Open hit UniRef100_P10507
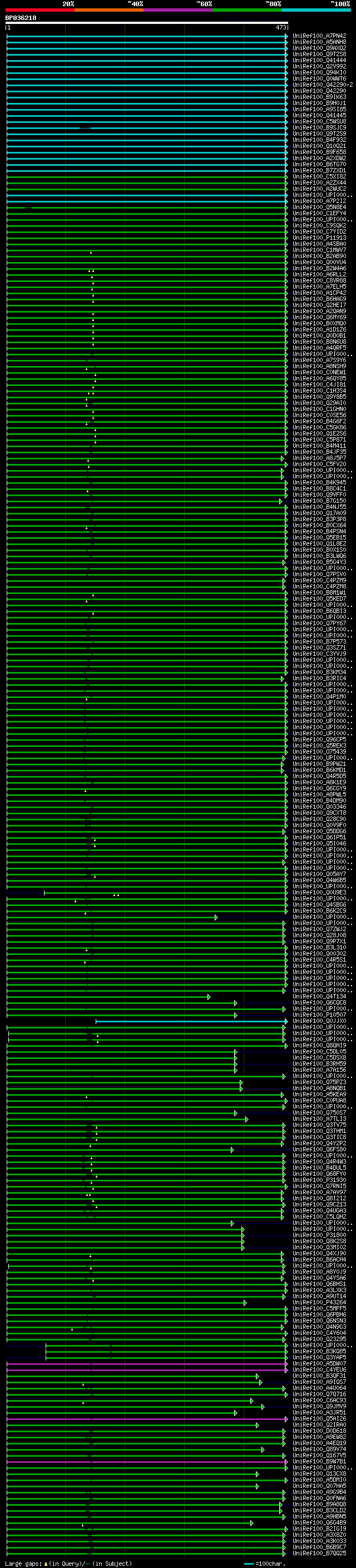The image size is (356, 1568). 319,1015
